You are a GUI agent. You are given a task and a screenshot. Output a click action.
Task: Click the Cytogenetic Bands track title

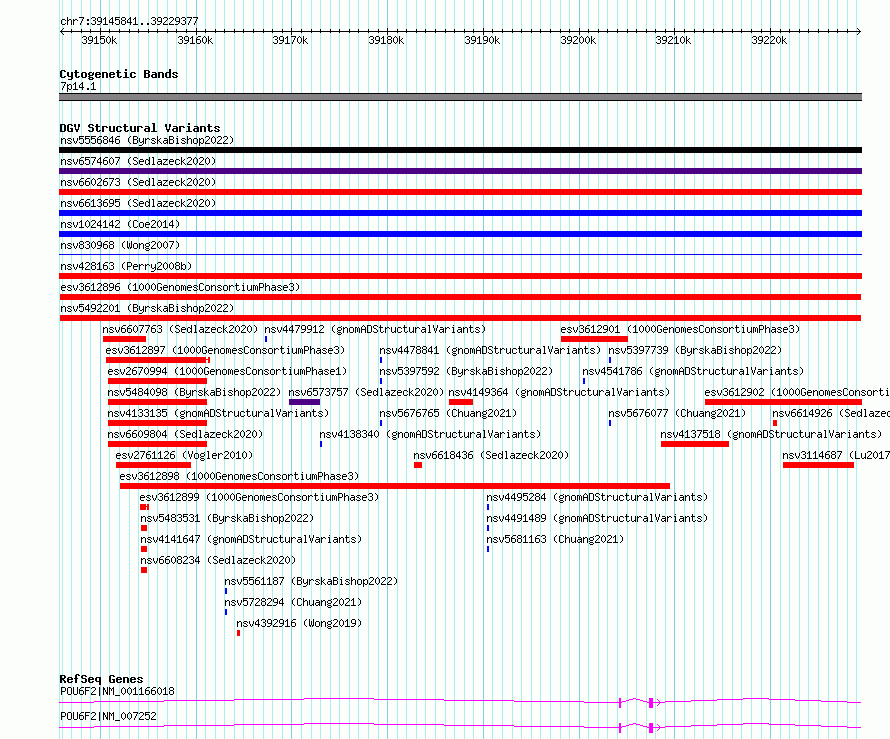pos(119,74)
